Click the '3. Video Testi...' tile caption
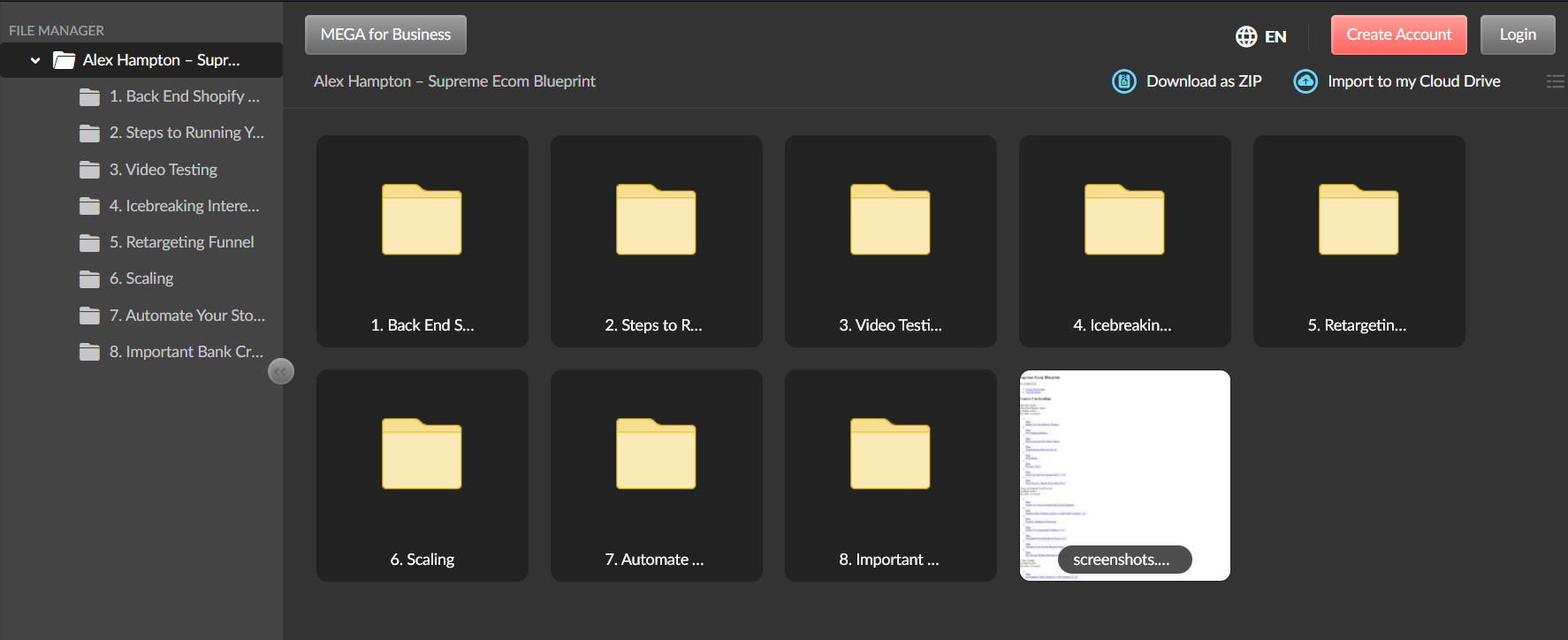This screenshot has height=640, width=1568. (x=891, y=325)
